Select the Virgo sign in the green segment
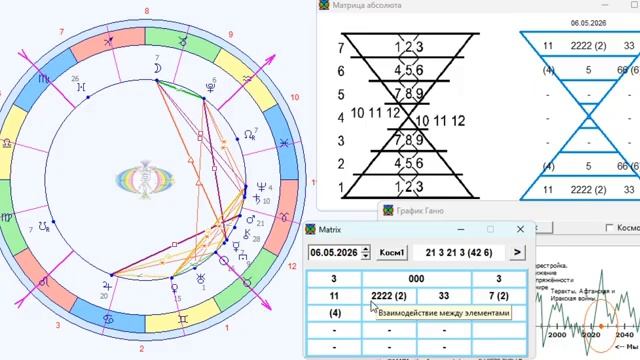The width and height of the screenshot is (640, 360). (7, 217)
